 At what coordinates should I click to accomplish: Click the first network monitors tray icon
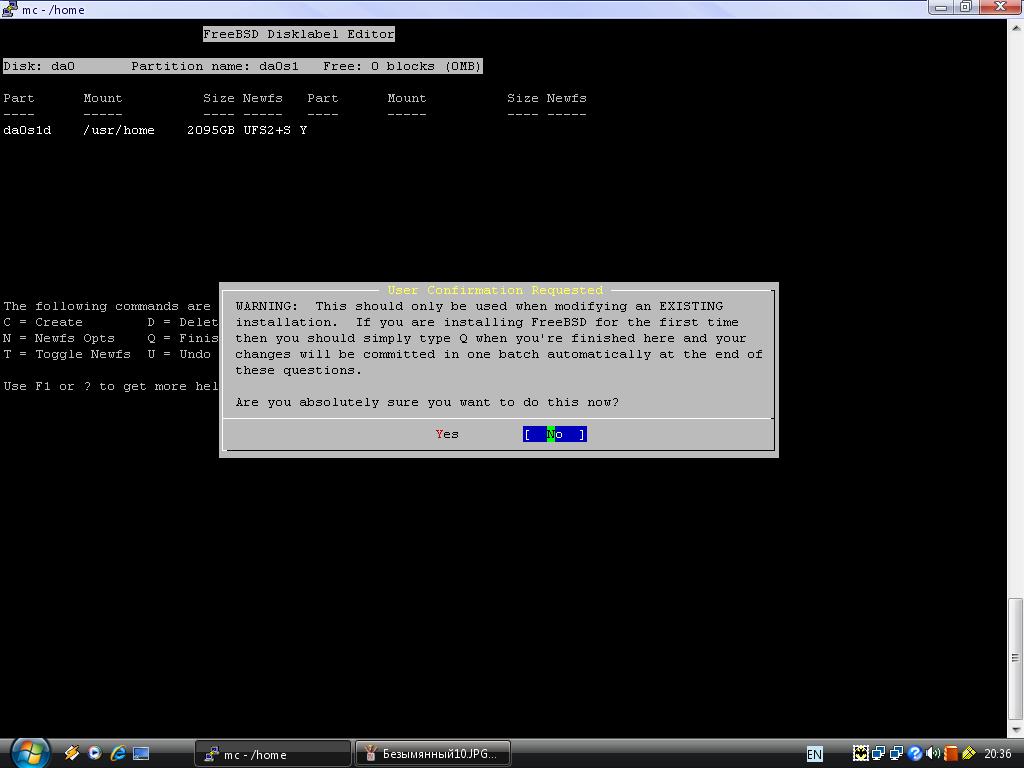tap(878, 753)
